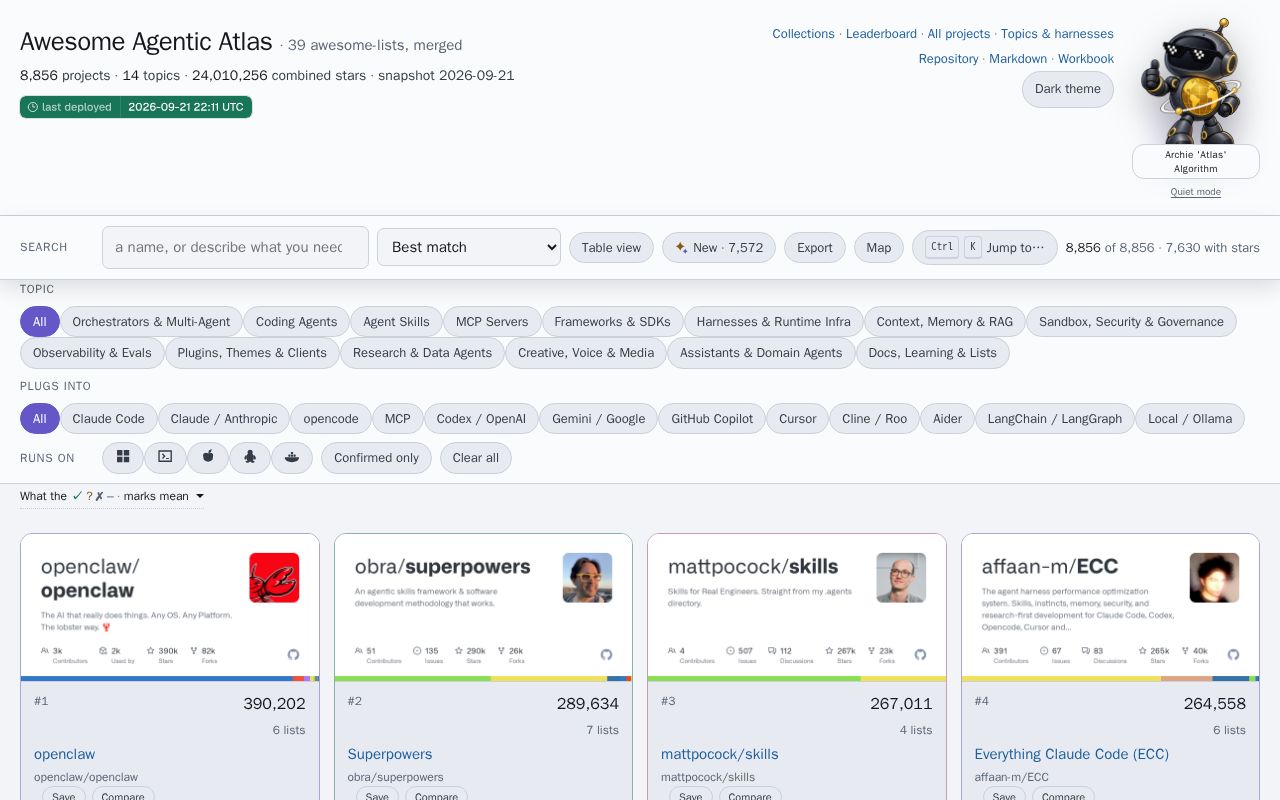Open the GitHub icon on affaan-m/ECC card
1280x800 pixels.
coord(1233,655)
